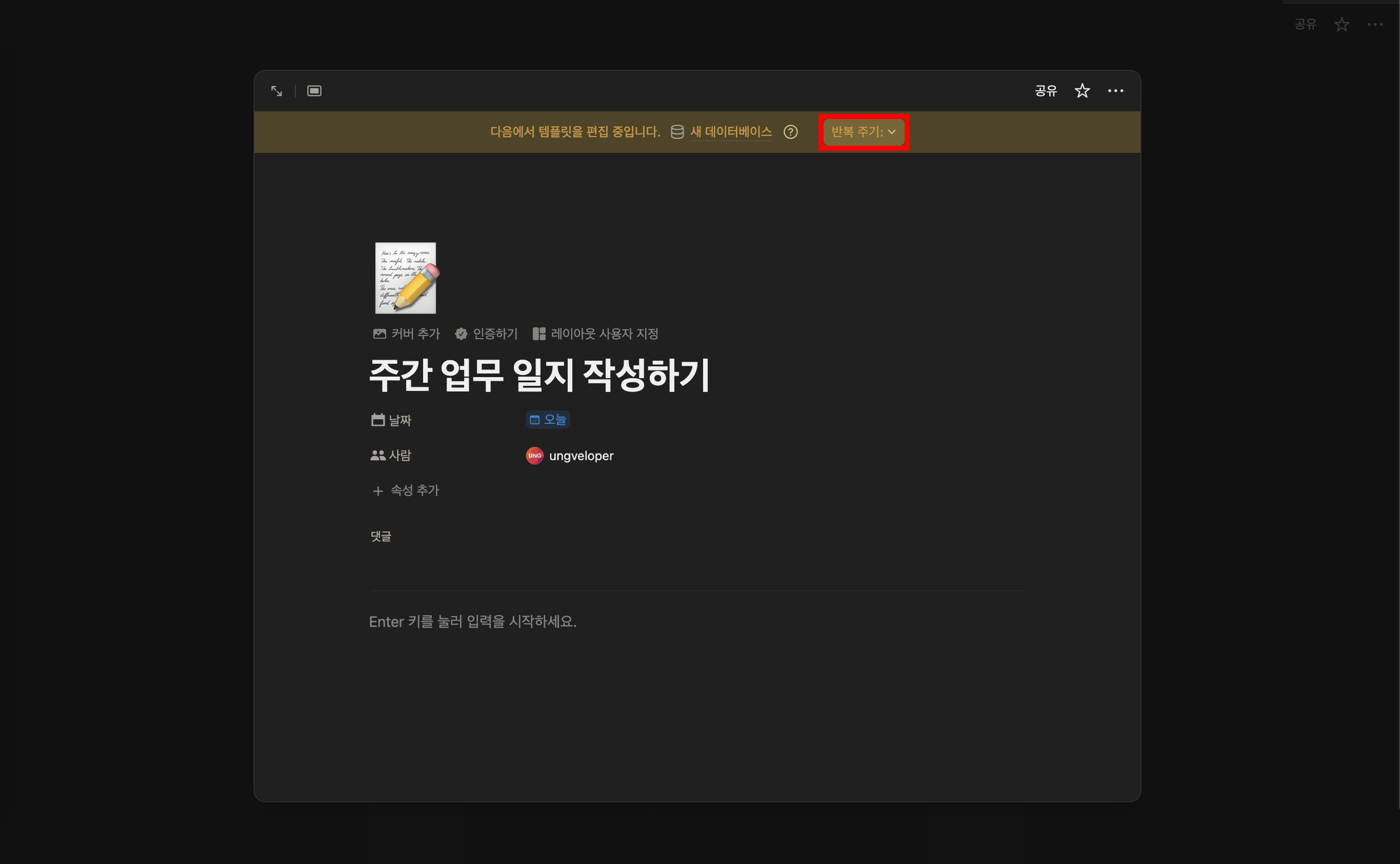Click 커버 추가 to add a cover
Image resolution: width=1400 pixels, height=864 pixels.
pyautogui.click(x=407, y=333)
